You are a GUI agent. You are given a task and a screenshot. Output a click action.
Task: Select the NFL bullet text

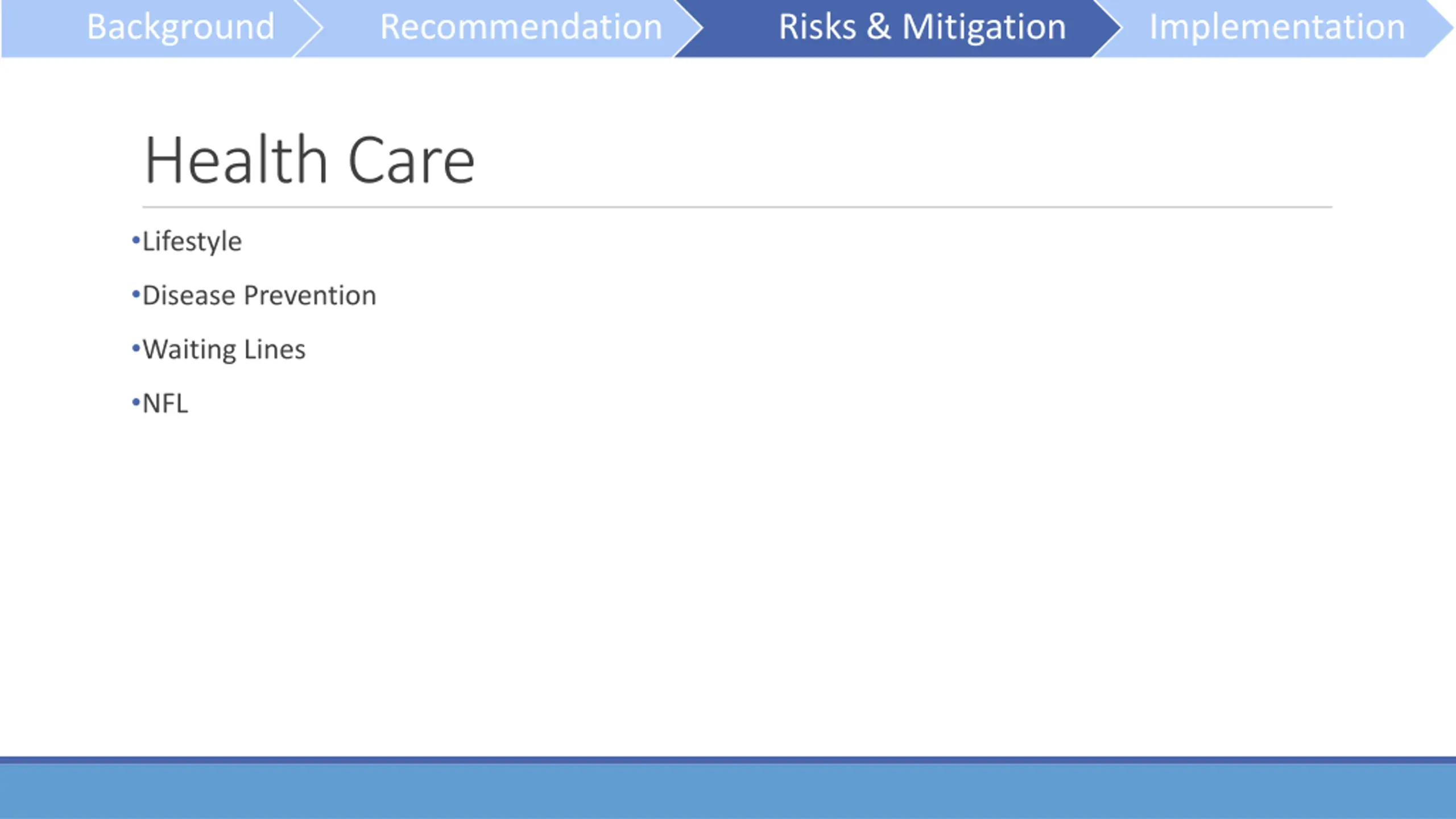click(x=165, y=403)
